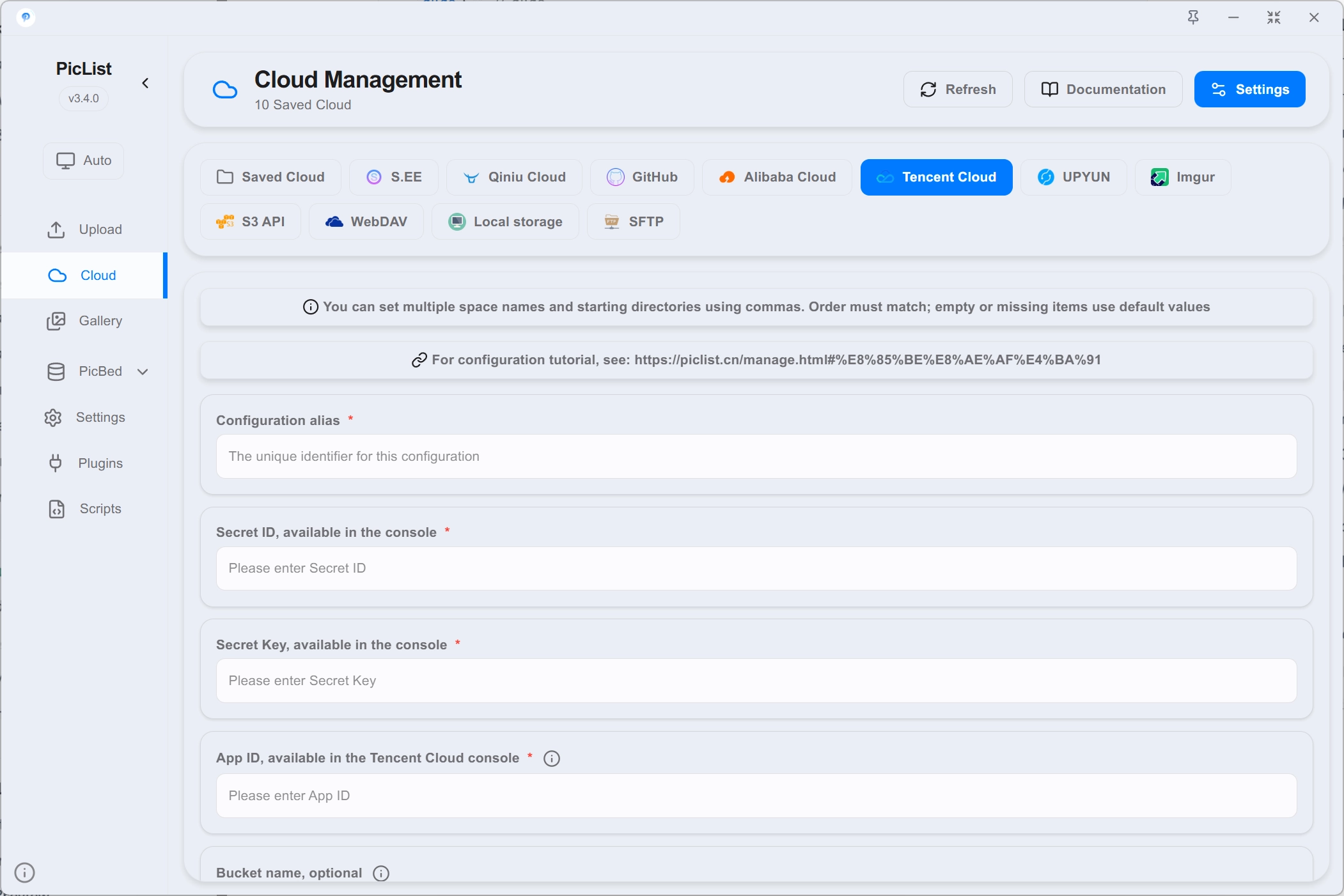This screenshot has height=896, width=1344.
Task: Select the WebDAV tab
Action: coord(366,222)
